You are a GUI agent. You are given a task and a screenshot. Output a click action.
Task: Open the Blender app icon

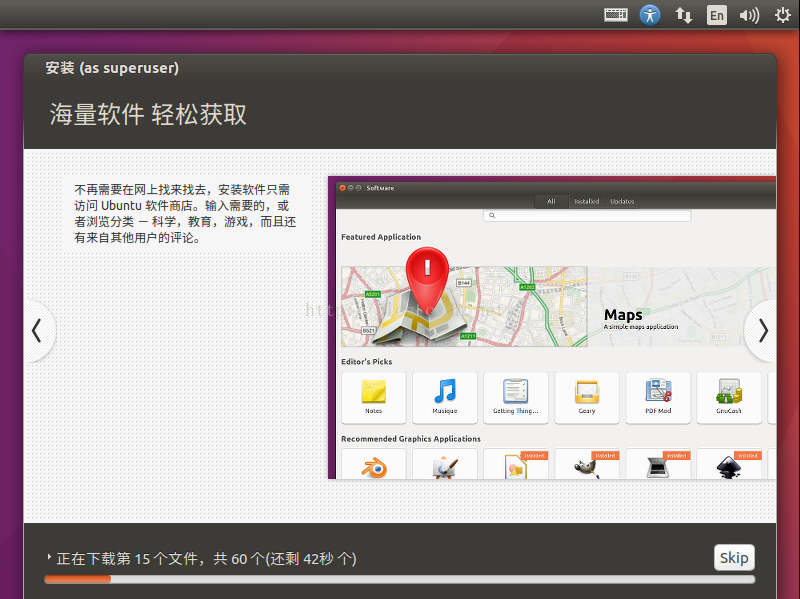click(374, 467)
